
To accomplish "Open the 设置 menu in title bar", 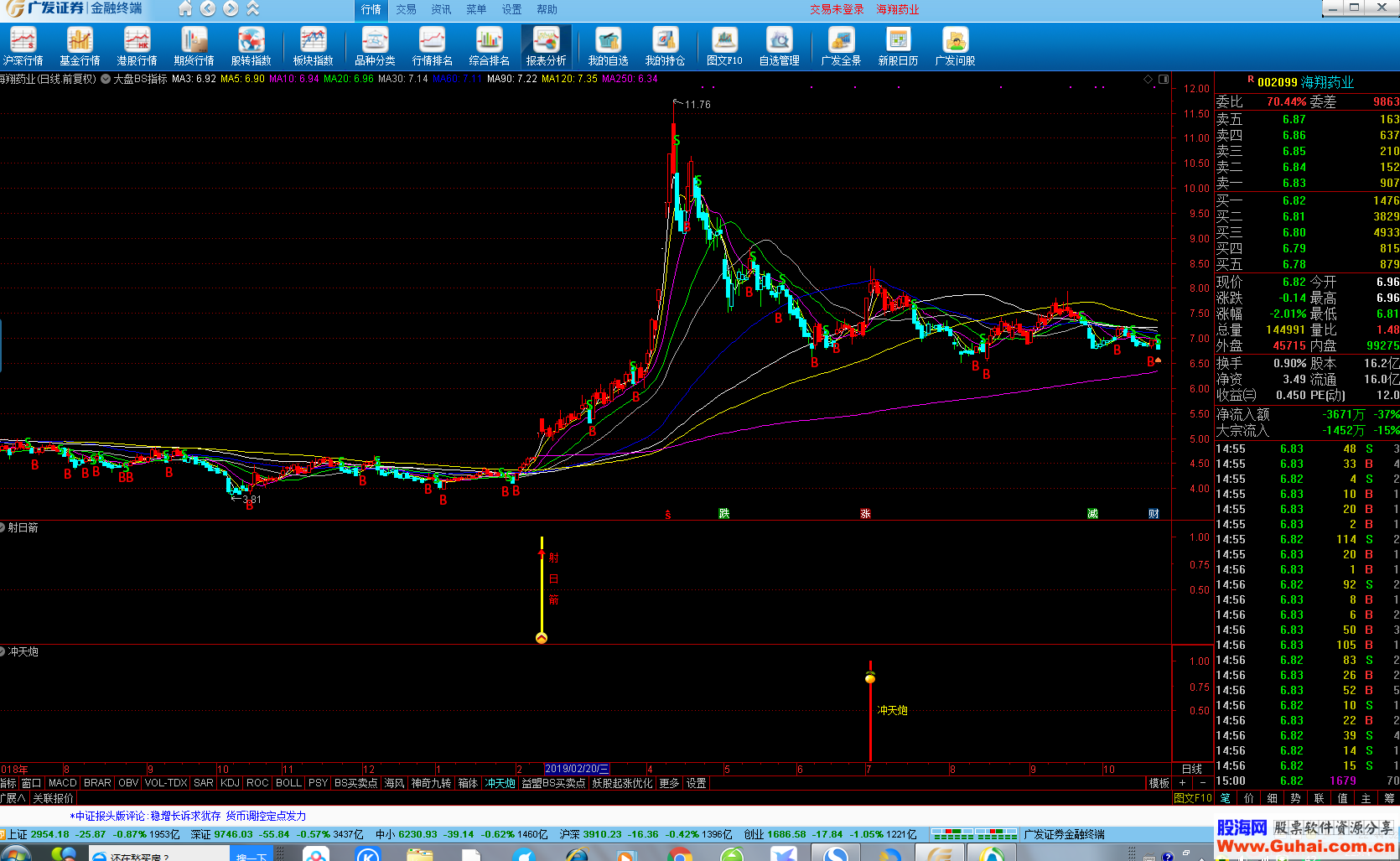I will (511, 9).
